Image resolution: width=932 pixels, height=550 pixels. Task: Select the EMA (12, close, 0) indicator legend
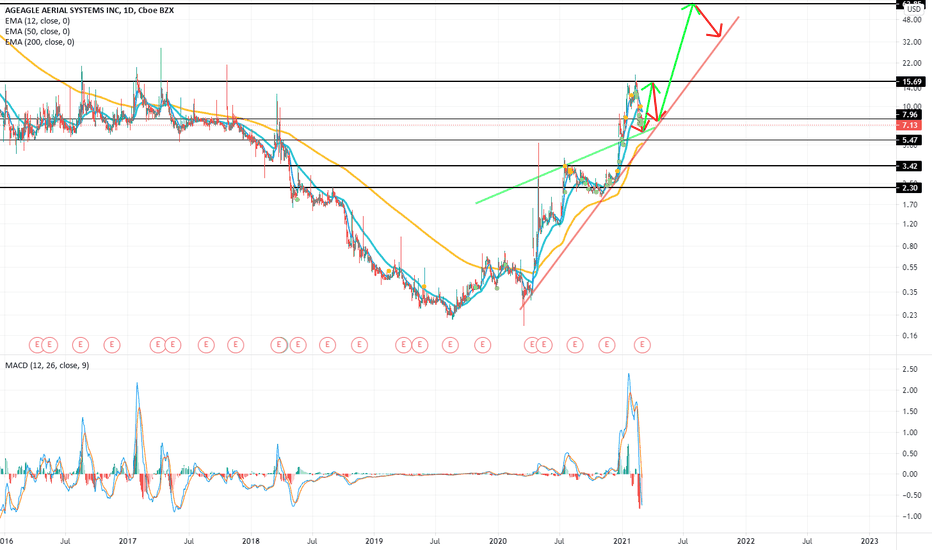coord(37,21)
